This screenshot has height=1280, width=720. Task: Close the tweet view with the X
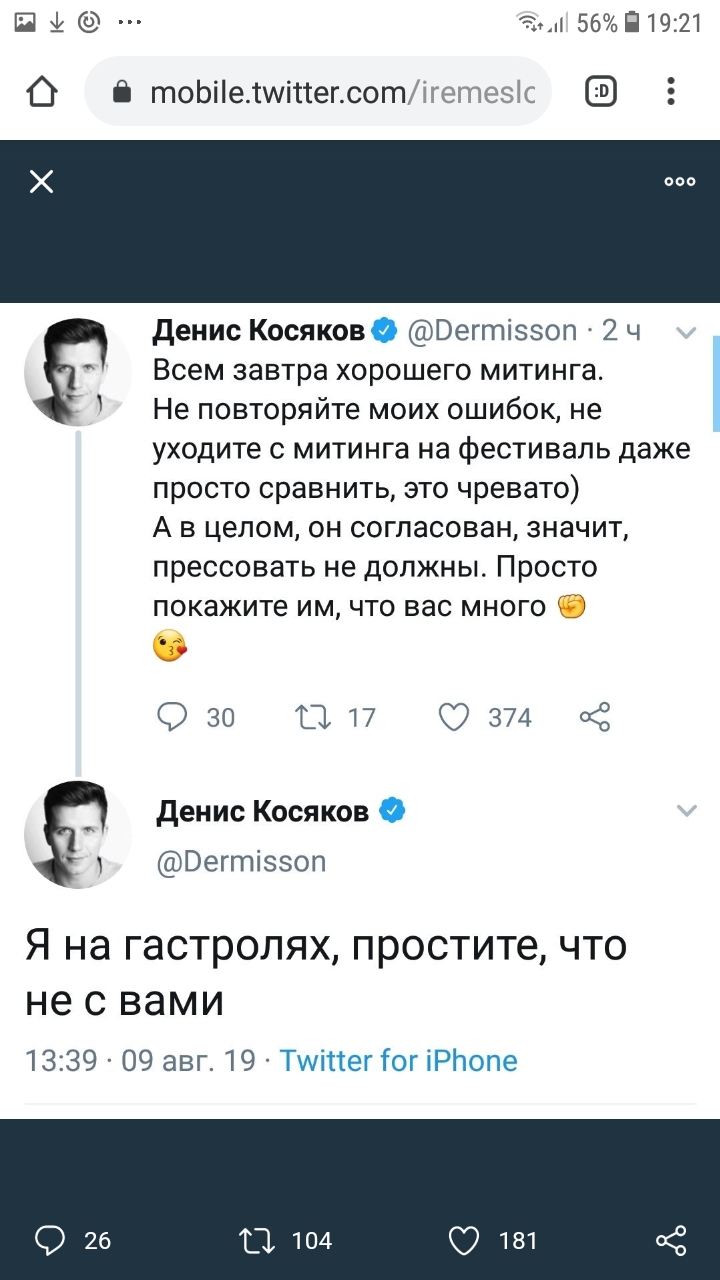coord(41,181)
